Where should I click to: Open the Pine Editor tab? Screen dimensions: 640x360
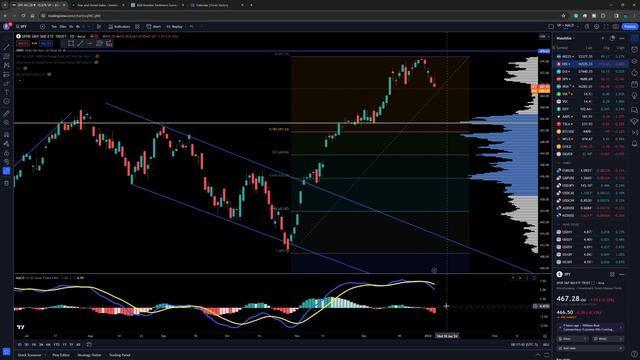[x=61, y=355]
